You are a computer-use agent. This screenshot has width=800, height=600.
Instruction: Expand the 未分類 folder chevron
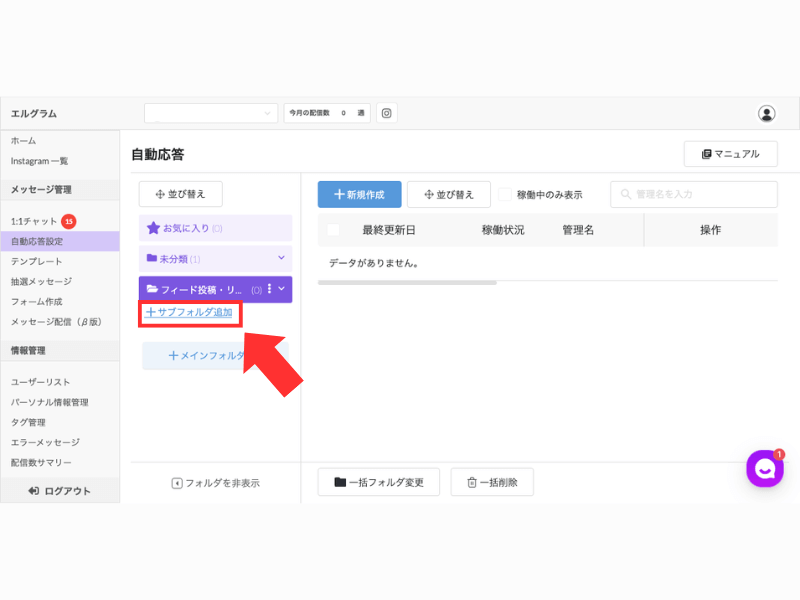[281, 258]
